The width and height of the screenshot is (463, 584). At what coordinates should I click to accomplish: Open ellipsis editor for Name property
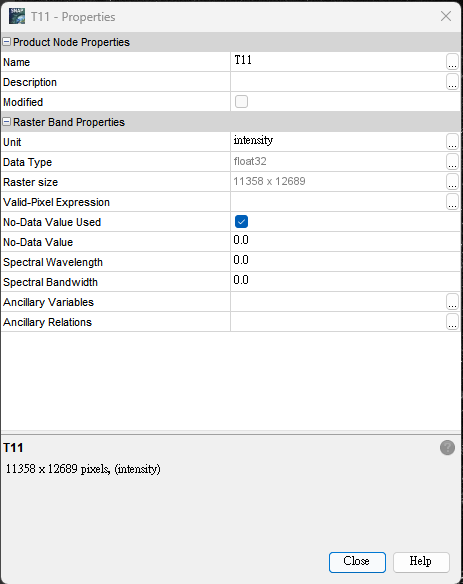click(x=452, y=61)
